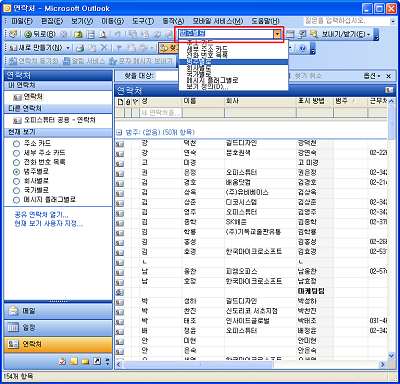Open the current view combo box arrow
400x384 pixels.
277,34
